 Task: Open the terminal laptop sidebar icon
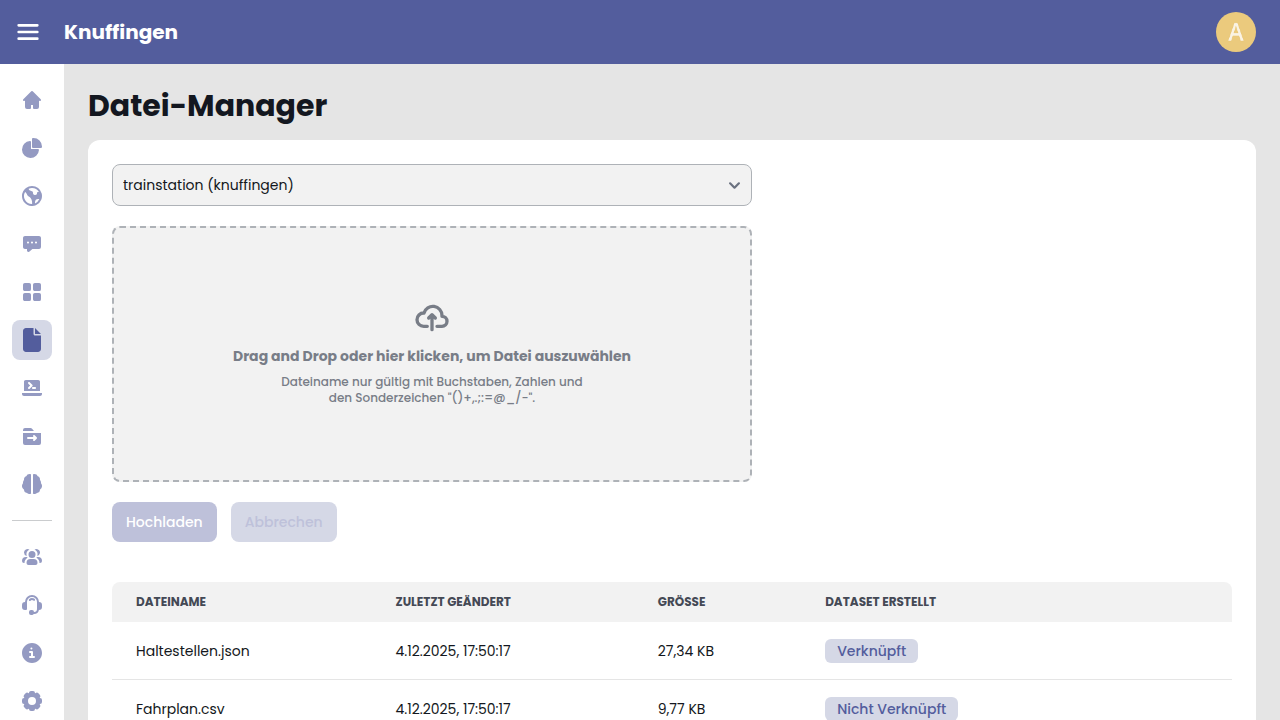(x=32, y=388)
